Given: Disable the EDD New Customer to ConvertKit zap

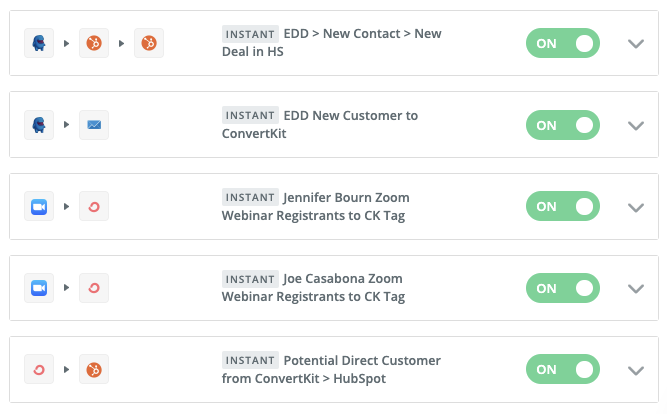Looking at the screenshot, I should click(x=562, y=125).
